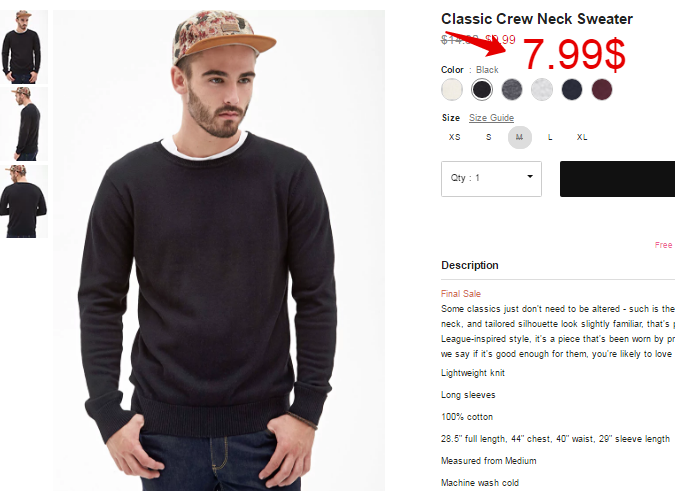Click the black add to cart button
Viewport: 675px width, 491px height.
coord(617,179)
